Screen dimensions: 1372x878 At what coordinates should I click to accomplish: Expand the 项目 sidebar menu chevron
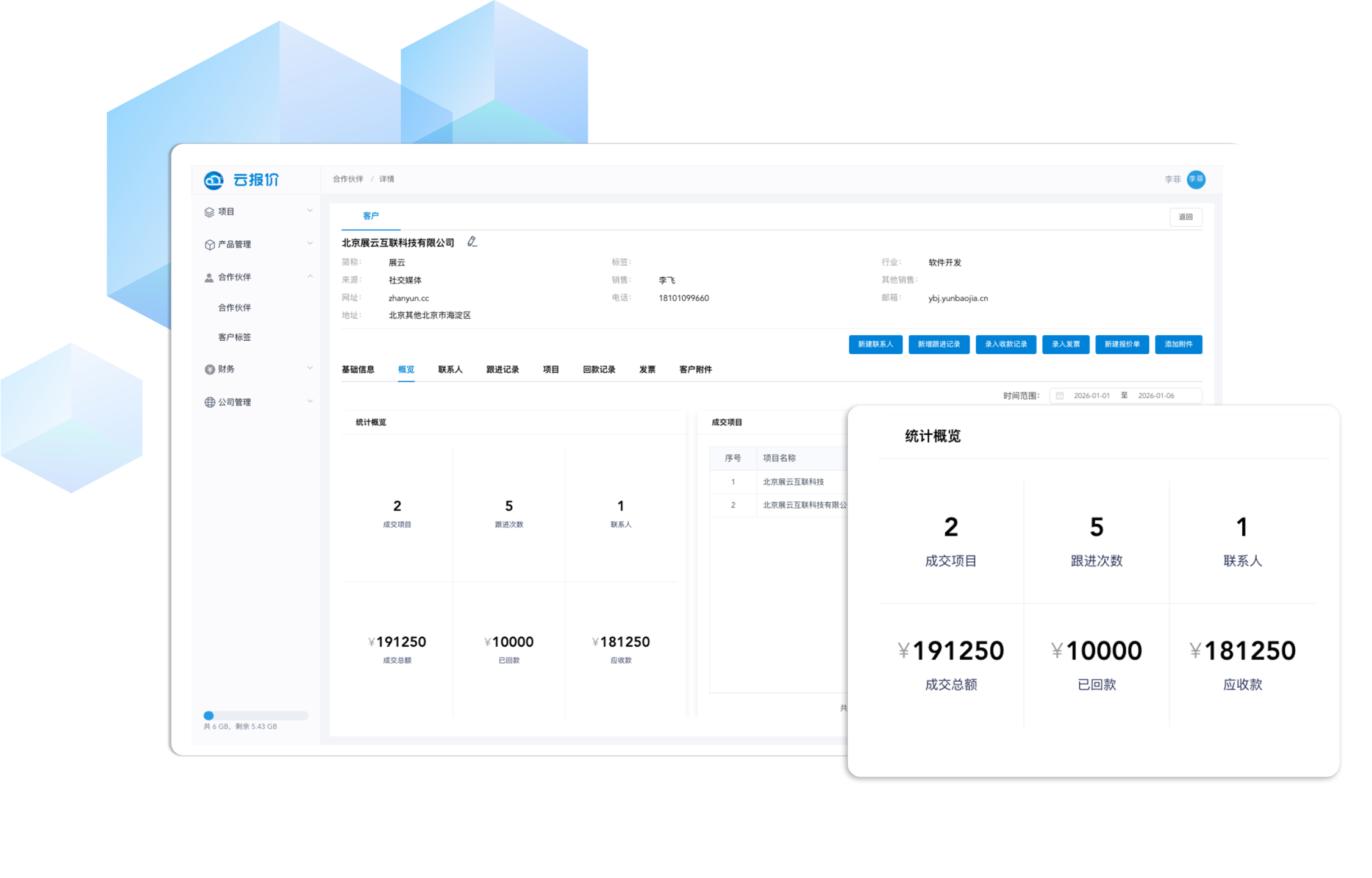(x=310, y=211)
